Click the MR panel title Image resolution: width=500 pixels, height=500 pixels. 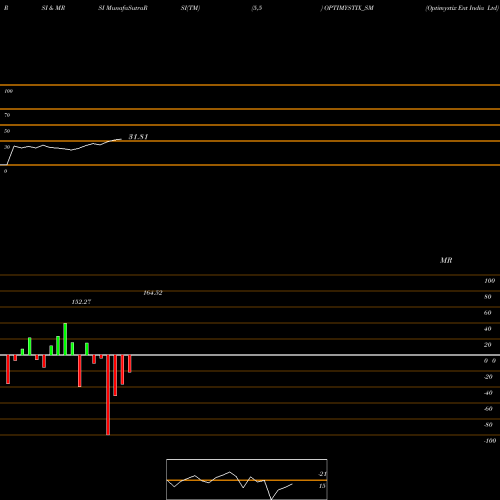446,260
